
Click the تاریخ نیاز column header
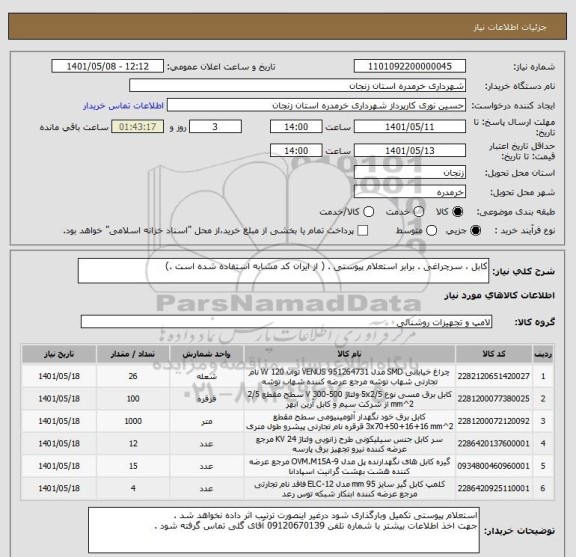[x=59, y=354]
